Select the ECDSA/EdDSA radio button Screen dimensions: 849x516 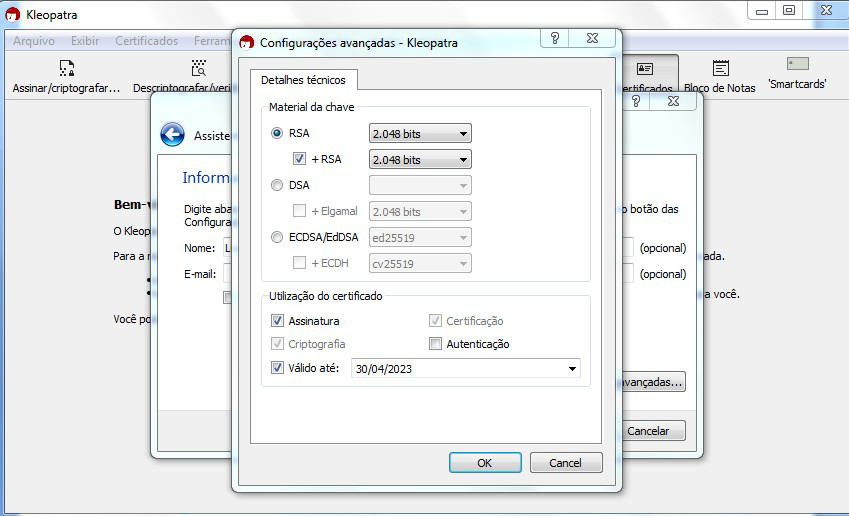[x=277, y=237]
